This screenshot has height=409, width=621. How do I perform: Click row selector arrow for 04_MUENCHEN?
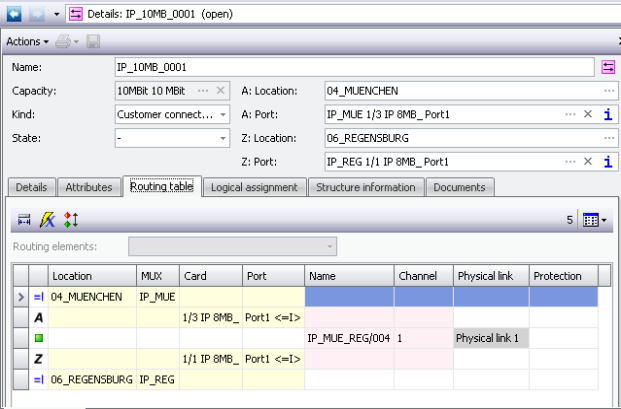tap(21, 297)
